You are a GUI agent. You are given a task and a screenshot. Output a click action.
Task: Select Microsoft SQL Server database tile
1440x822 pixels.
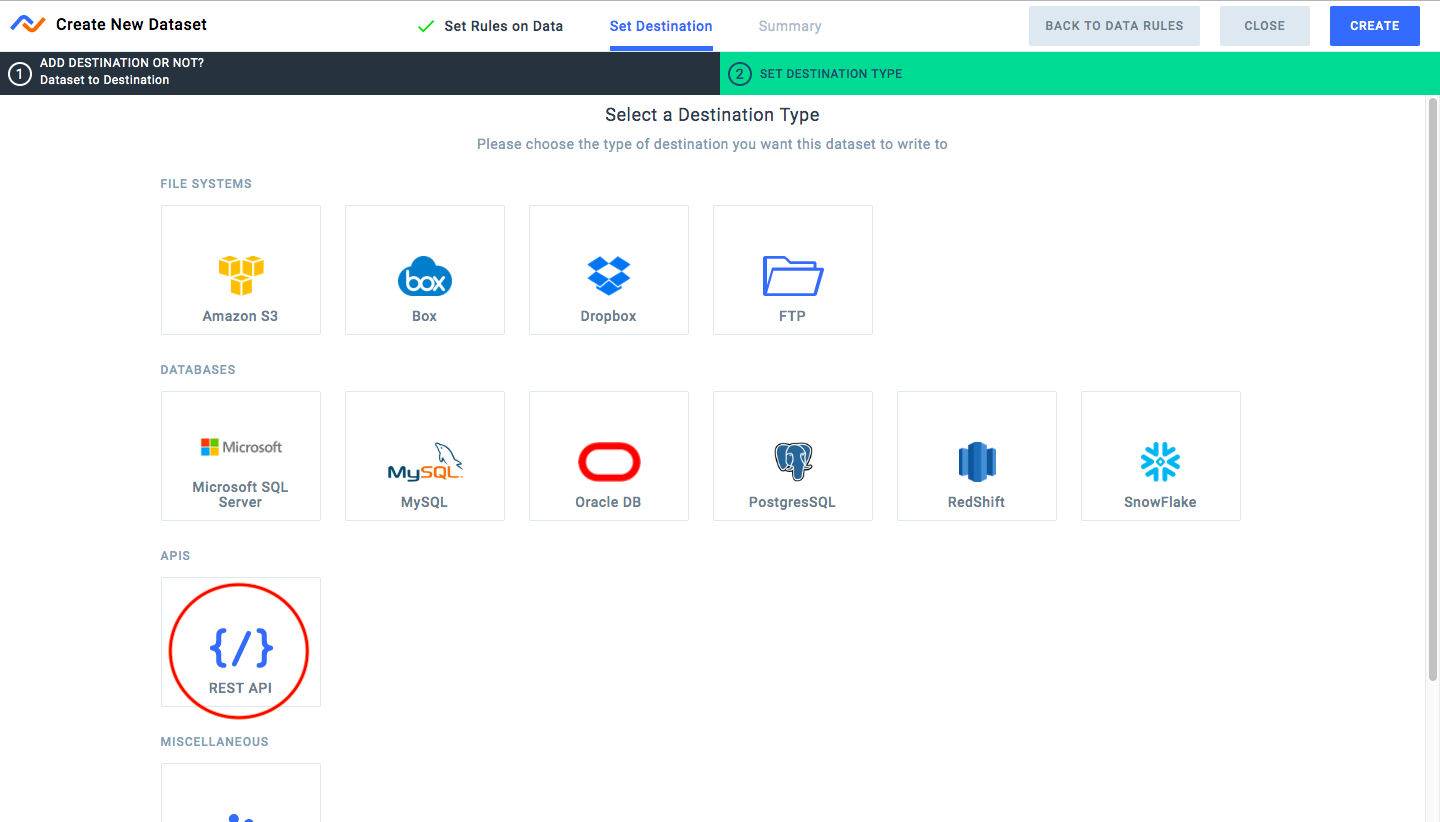click(x=241, y=456)
